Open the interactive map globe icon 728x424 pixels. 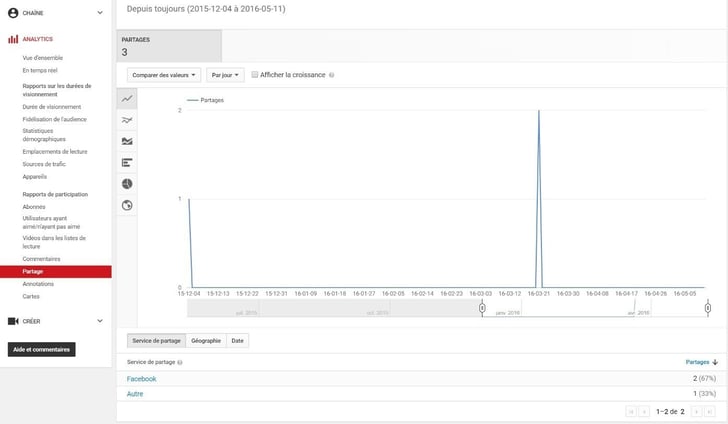tap(127, 205)
